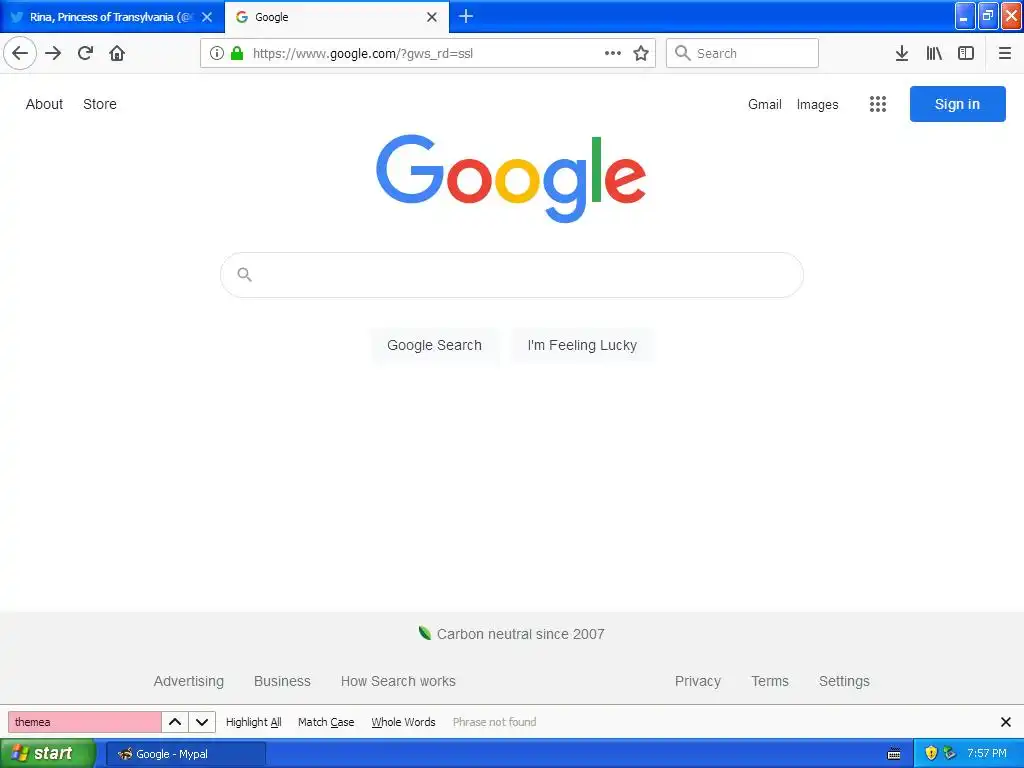Click the I'm Feeling Lucky button
Image resolution: width=1024 pixels, height=768 pixels.
pyautogui.click(x=582, y=345)
